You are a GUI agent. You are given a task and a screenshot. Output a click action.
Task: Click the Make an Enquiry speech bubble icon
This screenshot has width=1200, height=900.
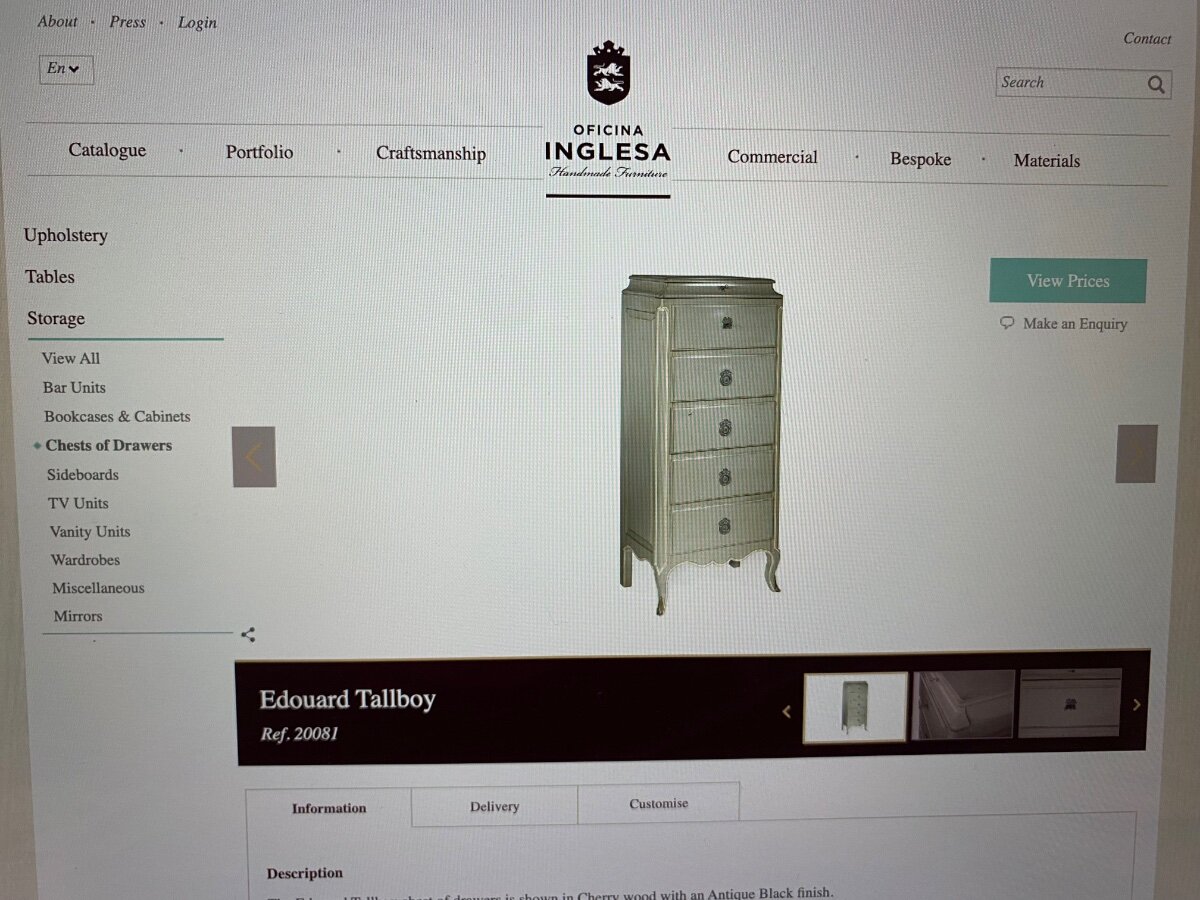[1007, 323]
